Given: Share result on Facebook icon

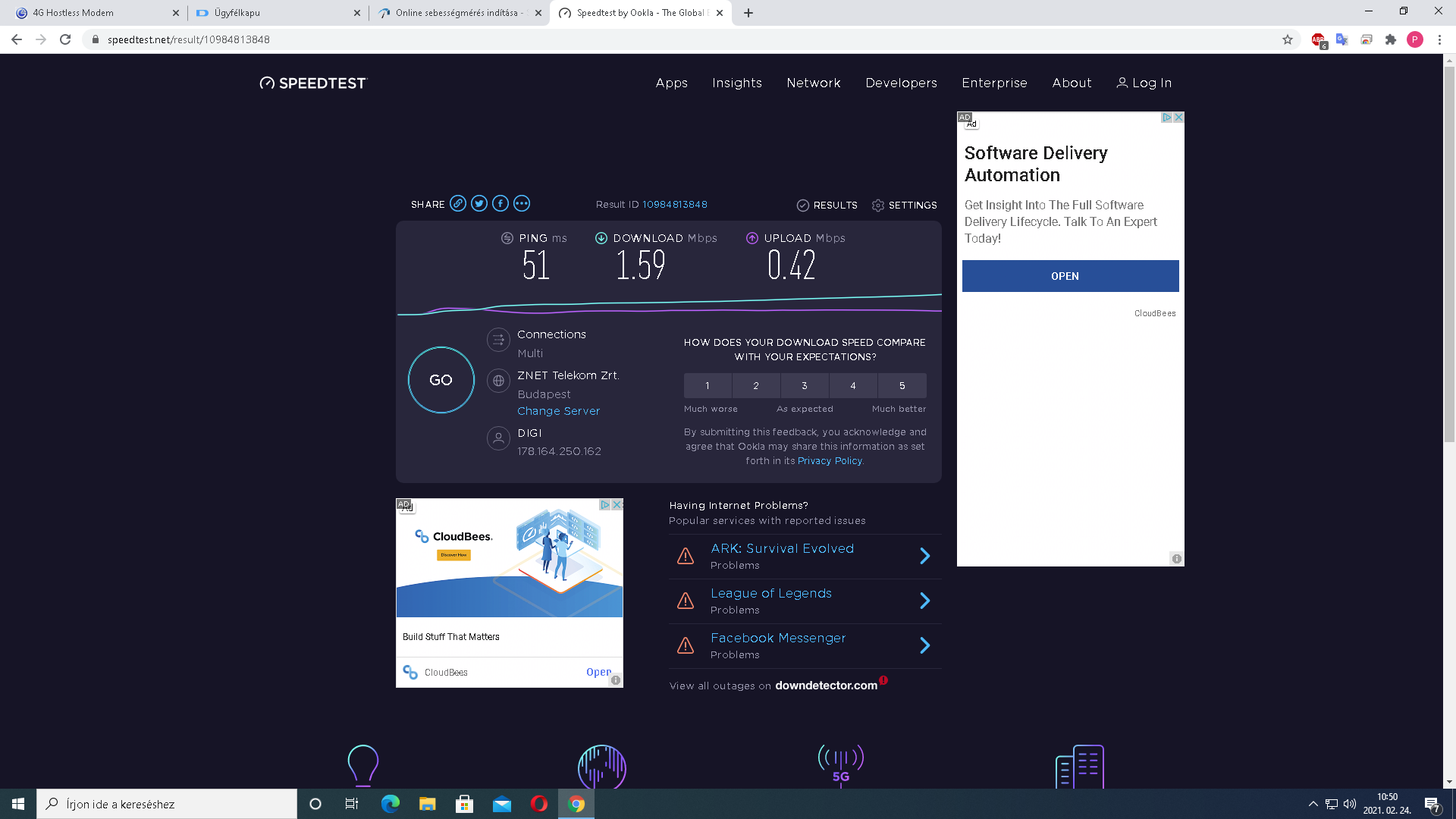Looking at the screenshot, I should [x=500, y=203].
